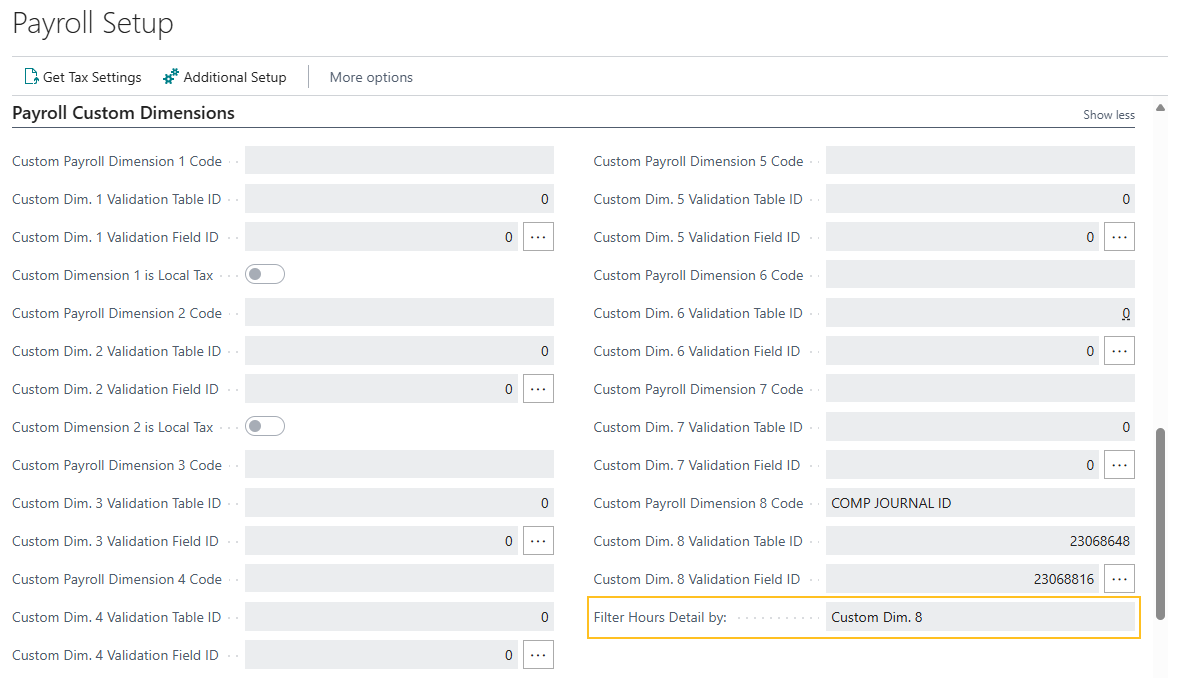This screenshot has height=678, width=1177.
Task: Open lookup for Custom Dim. 2 Validation Field ID
Action: (538, 388)
